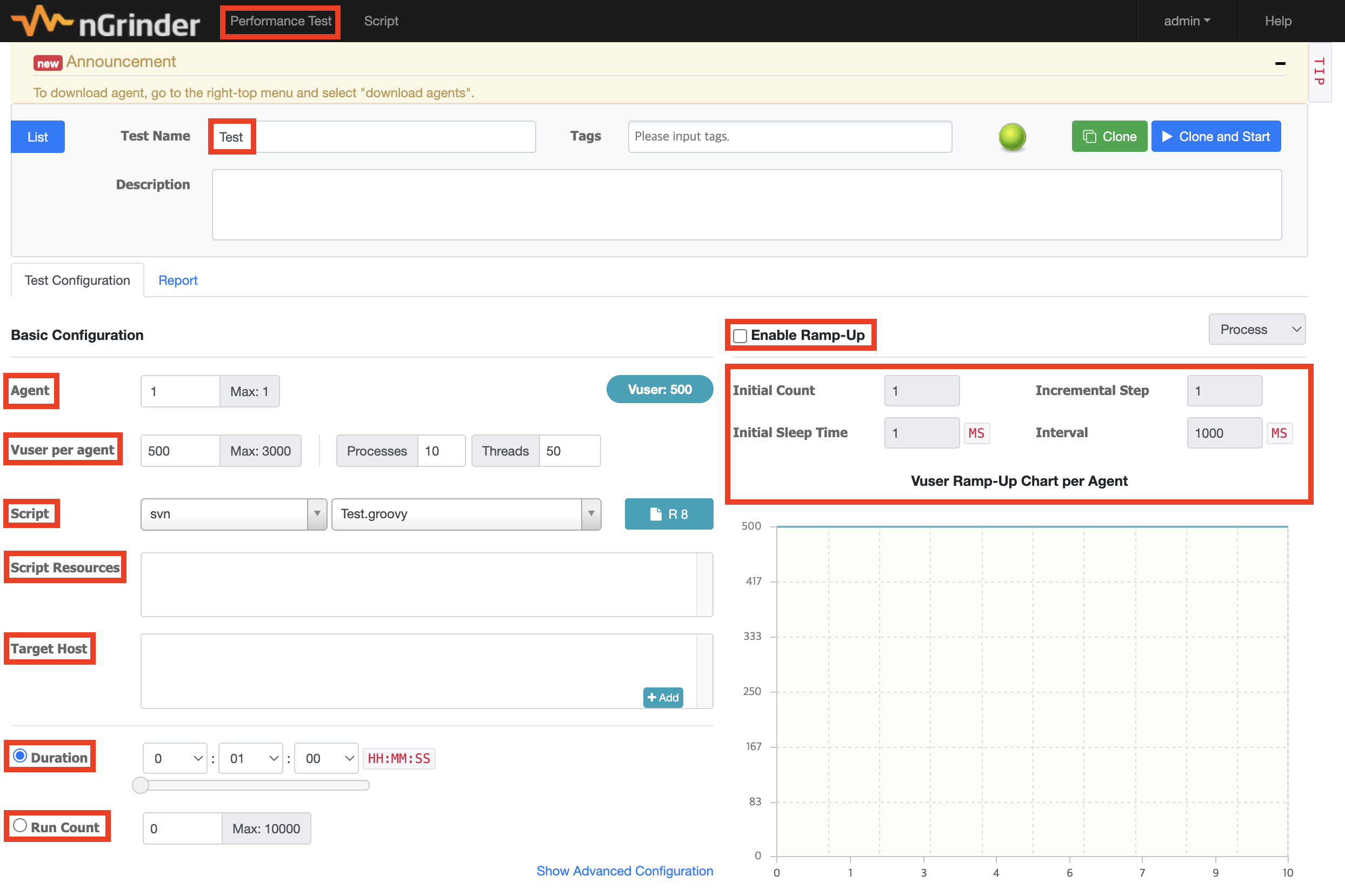Open the Process ramp-up type dropdown

coord(1256,330)
